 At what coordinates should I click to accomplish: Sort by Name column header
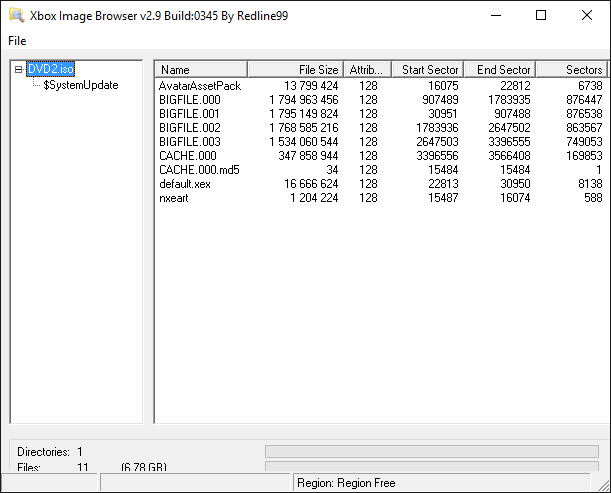(x=201, y=69)
